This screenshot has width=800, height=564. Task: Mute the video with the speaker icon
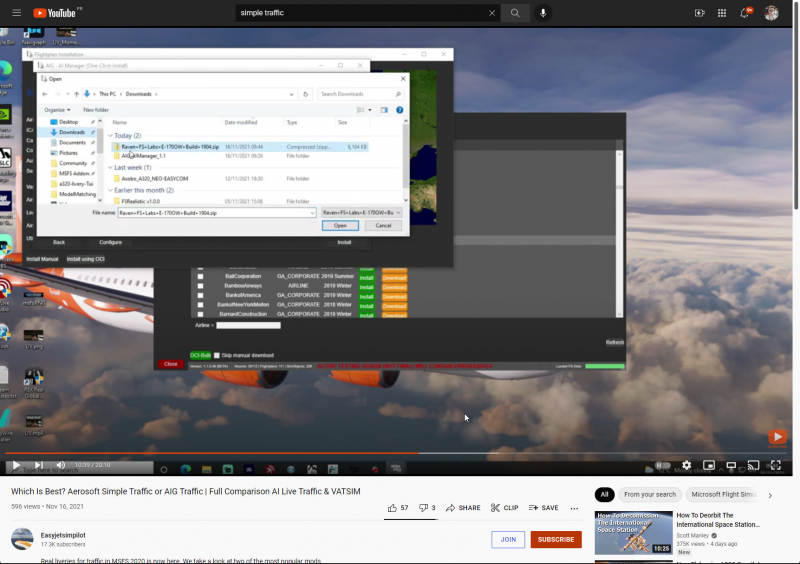[61, 465]
